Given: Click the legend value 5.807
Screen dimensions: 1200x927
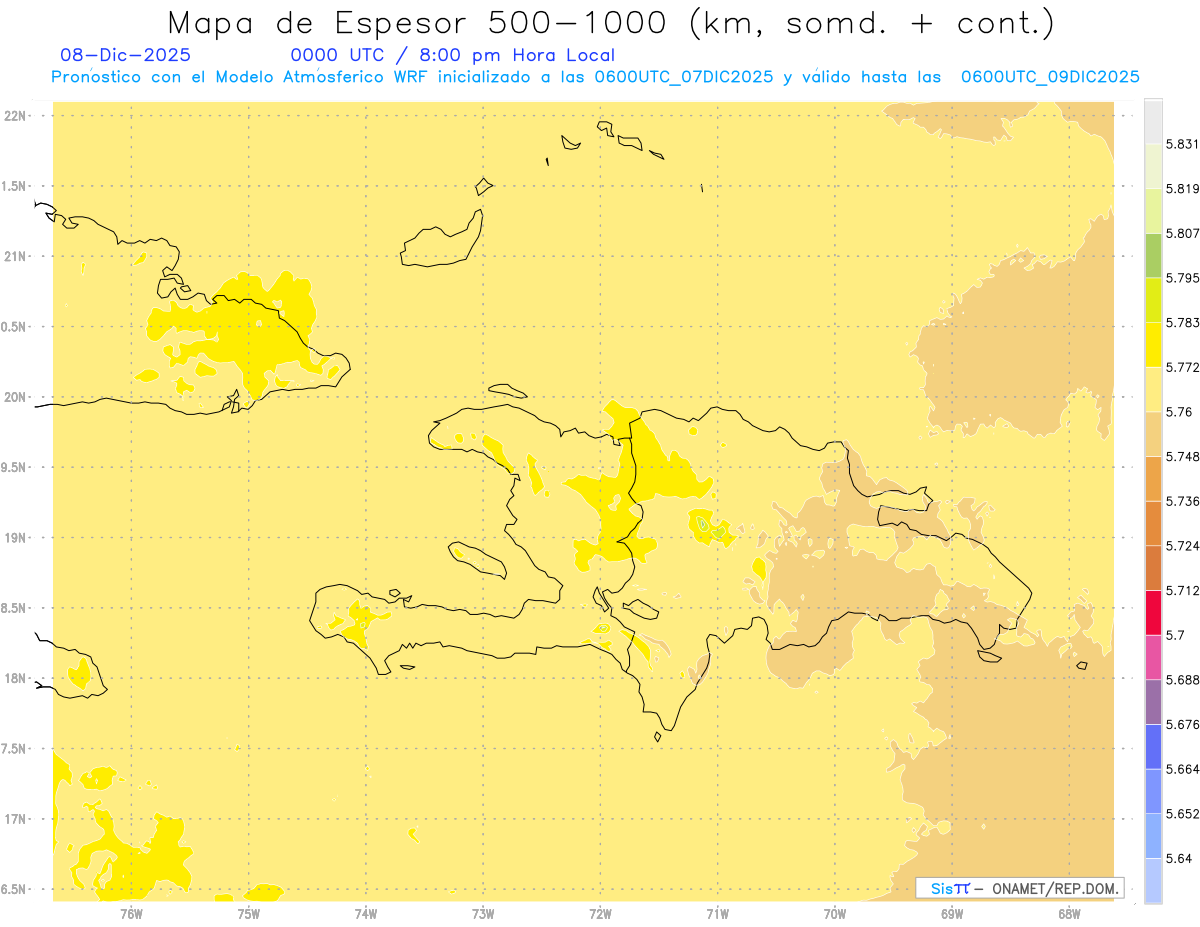Looking at the screenshot, I should [x=1182, y=233].
